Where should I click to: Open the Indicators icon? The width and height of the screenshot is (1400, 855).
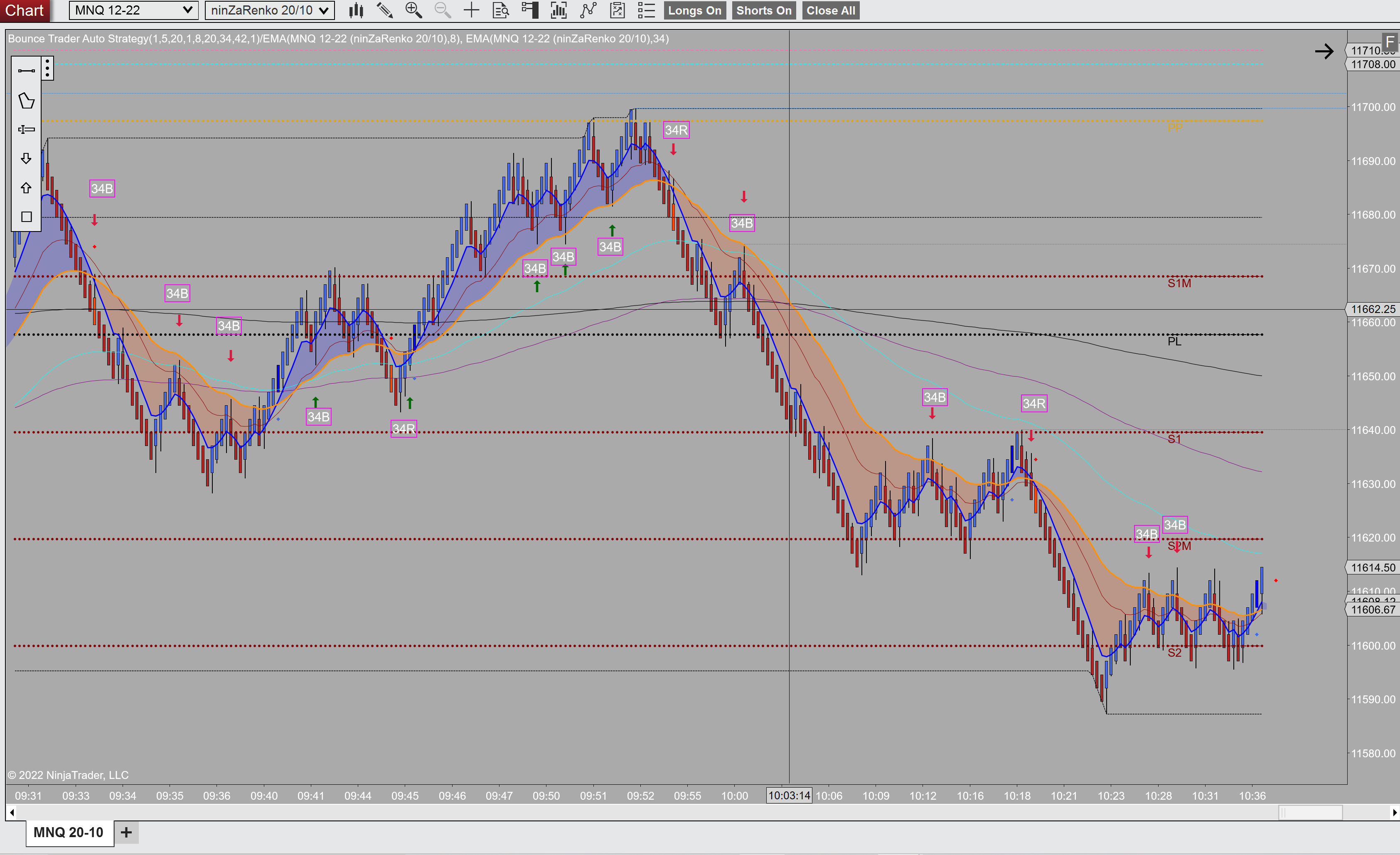[x=588, y=10]
